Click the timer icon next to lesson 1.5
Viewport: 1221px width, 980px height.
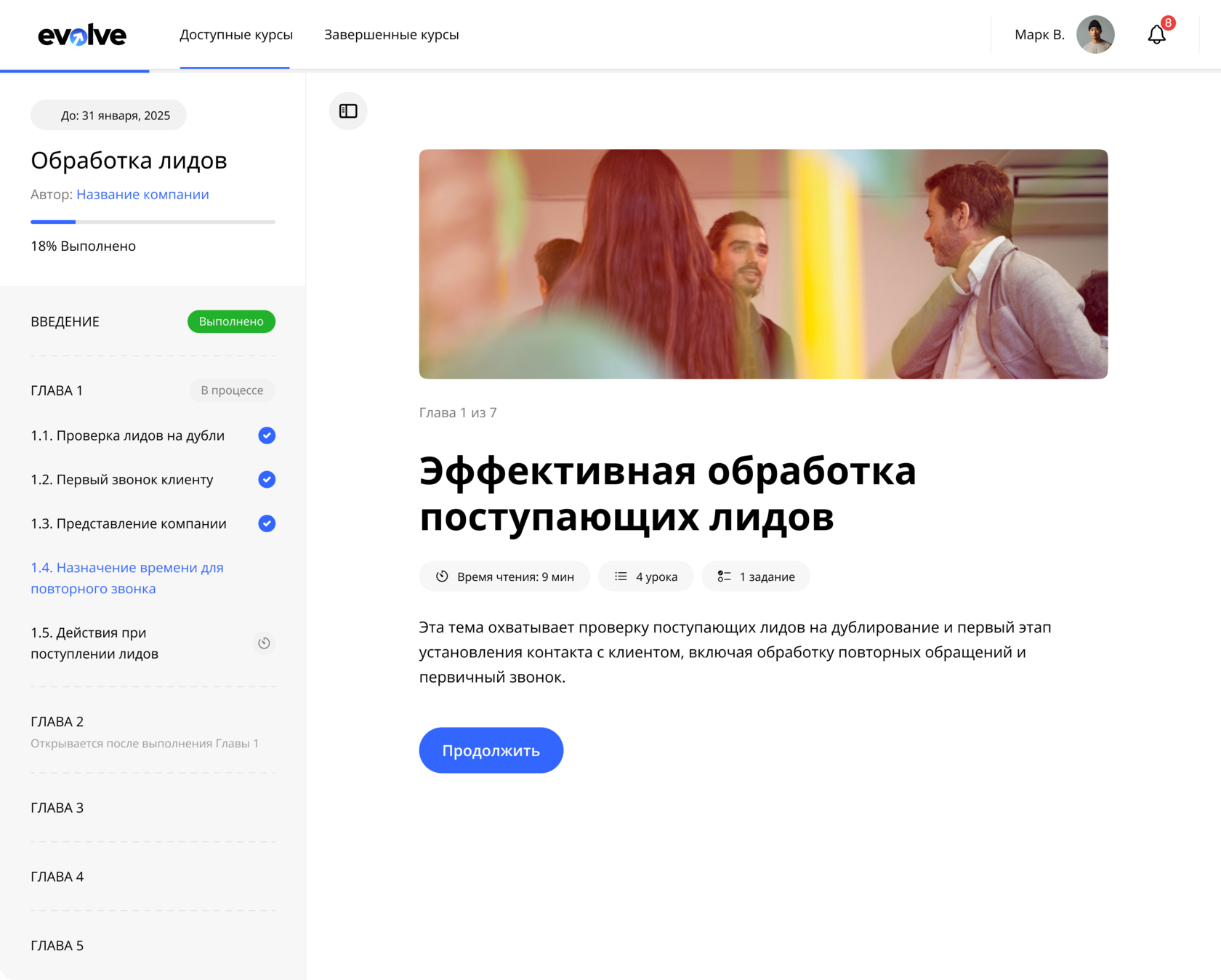[x=264, y=643]
